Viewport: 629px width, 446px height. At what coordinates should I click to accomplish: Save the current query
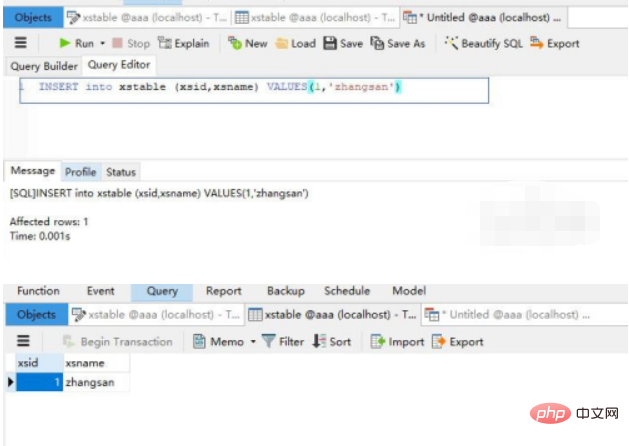343,43
